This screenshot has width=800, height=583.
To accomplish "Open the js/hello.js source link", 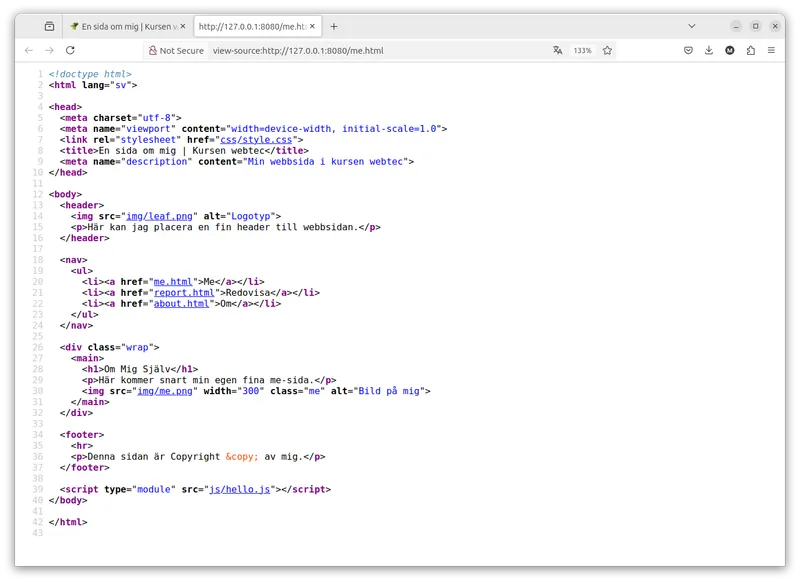I will click(x=239, y=490).
